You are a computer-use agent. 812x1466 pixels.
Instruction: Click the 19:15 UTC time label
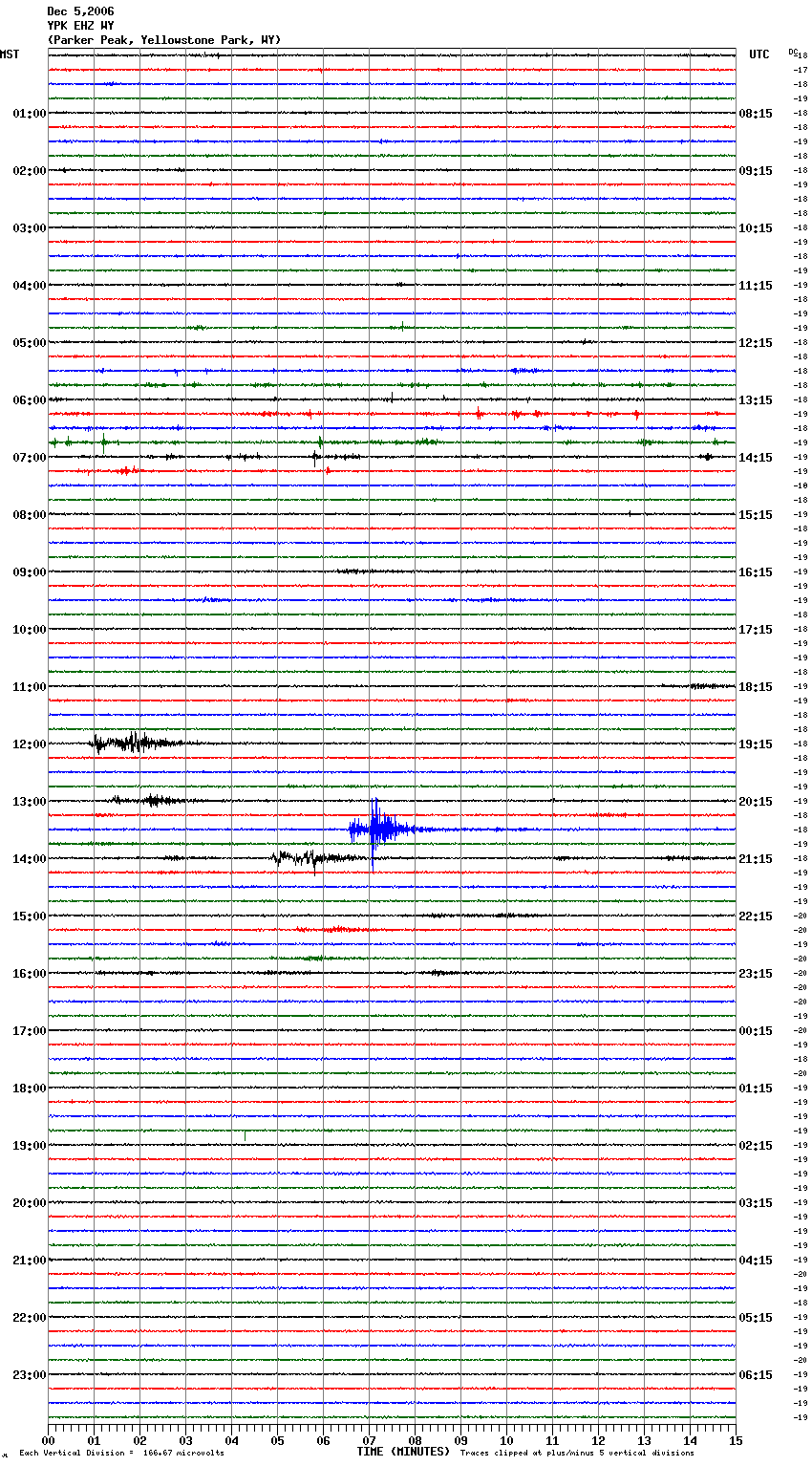point(756,744)
